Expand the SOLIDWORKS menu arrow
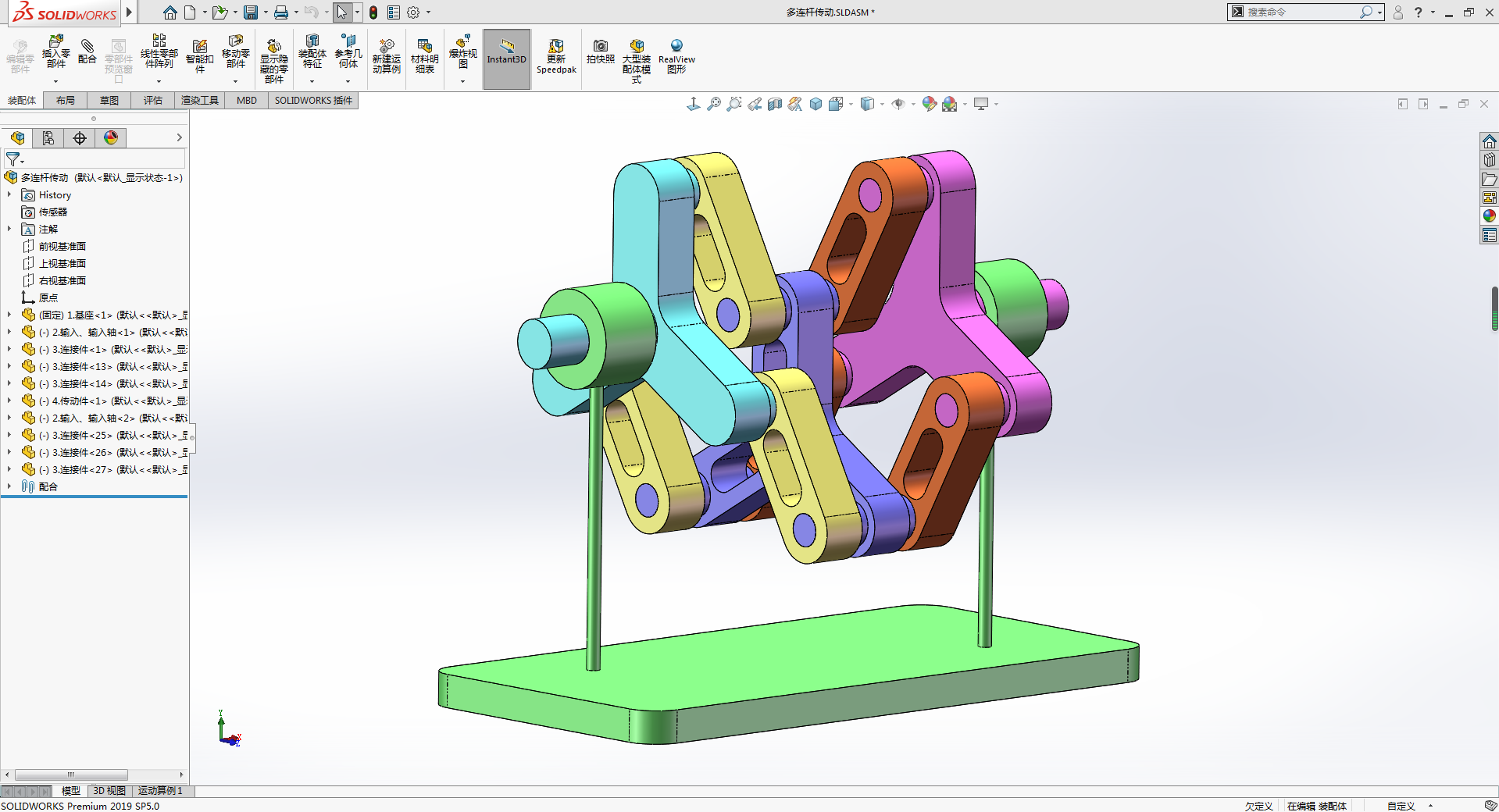Image resolution: width=1499 pixels, height=812 pixels. [129, 12]
